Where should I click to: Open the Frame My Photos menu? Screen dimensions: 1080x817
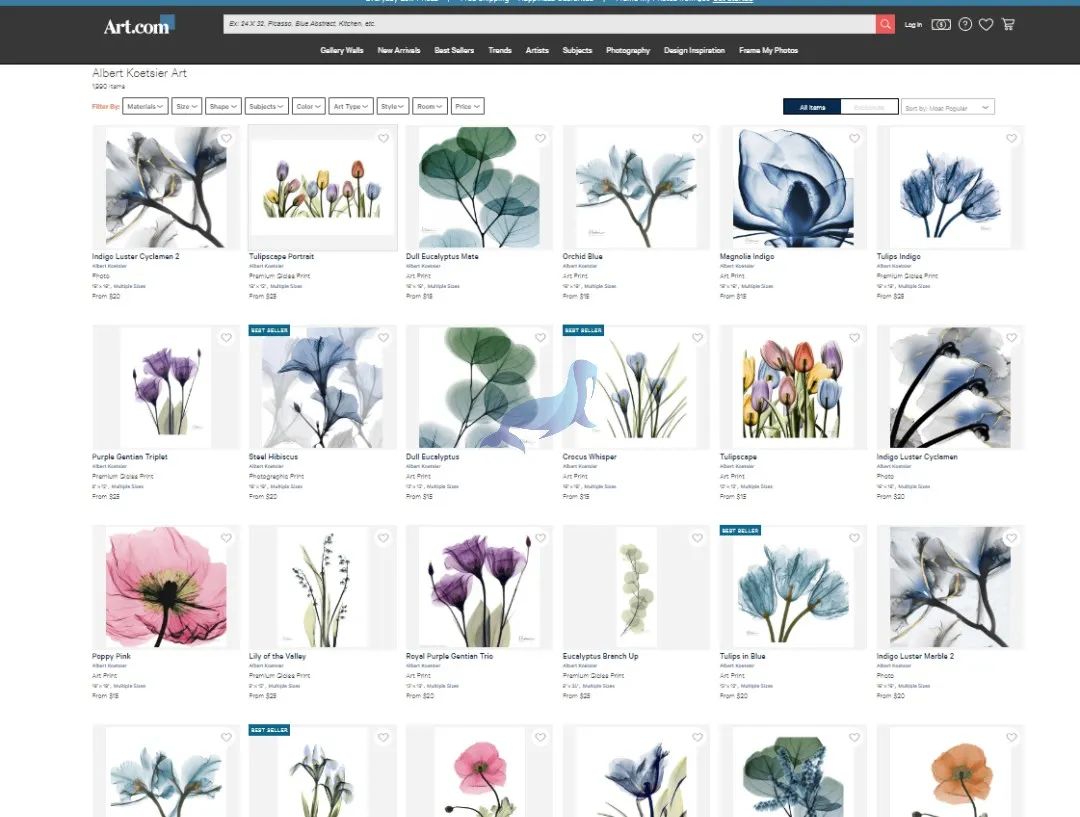click(769, 50)
